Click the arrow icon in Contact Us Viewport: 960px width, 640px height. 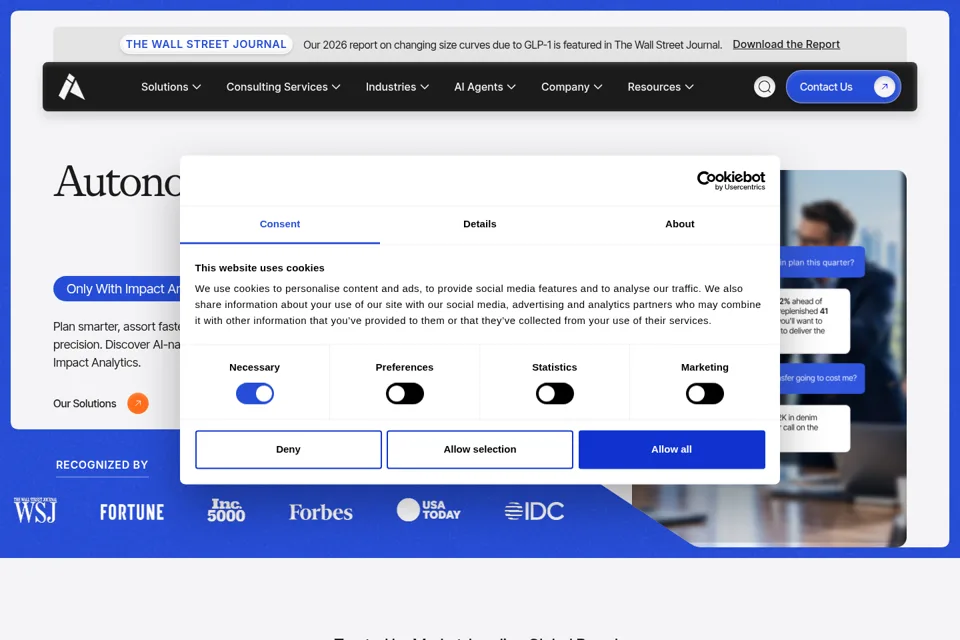point(884,87)
